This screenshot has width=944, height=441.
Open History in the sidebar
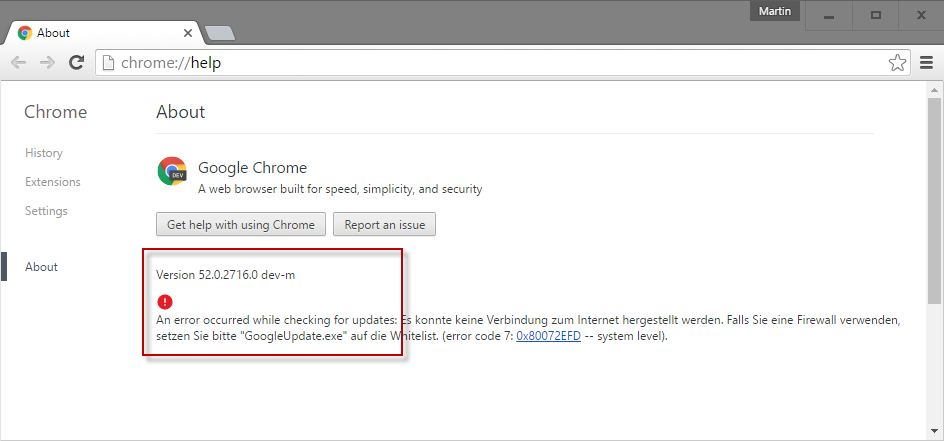[43, 153]
